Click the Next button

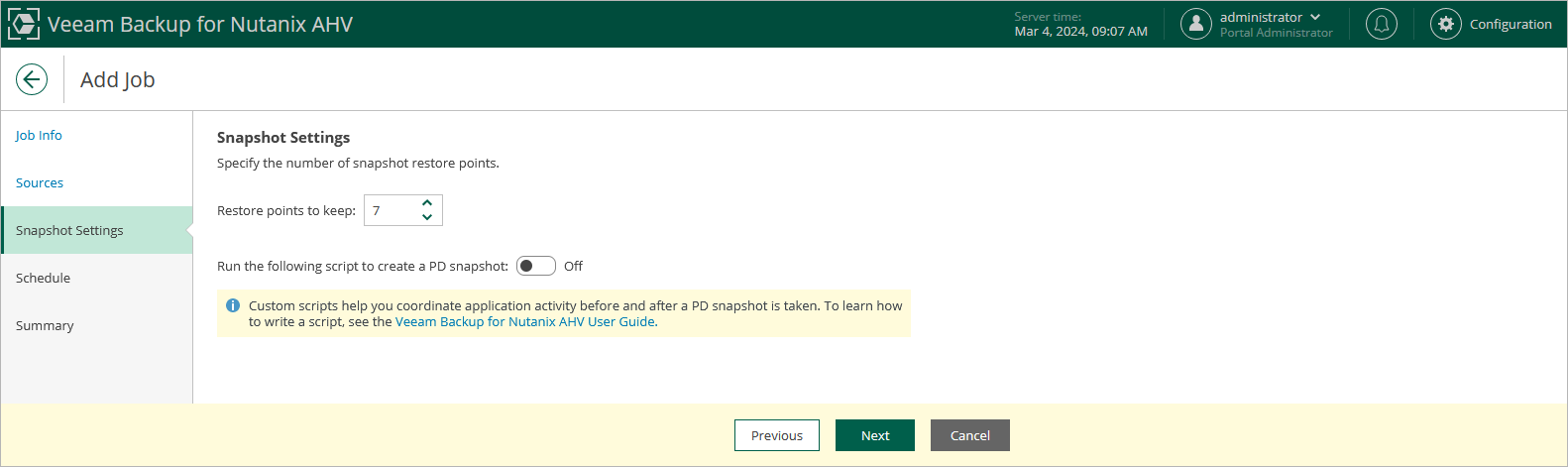tap(875, 435)
